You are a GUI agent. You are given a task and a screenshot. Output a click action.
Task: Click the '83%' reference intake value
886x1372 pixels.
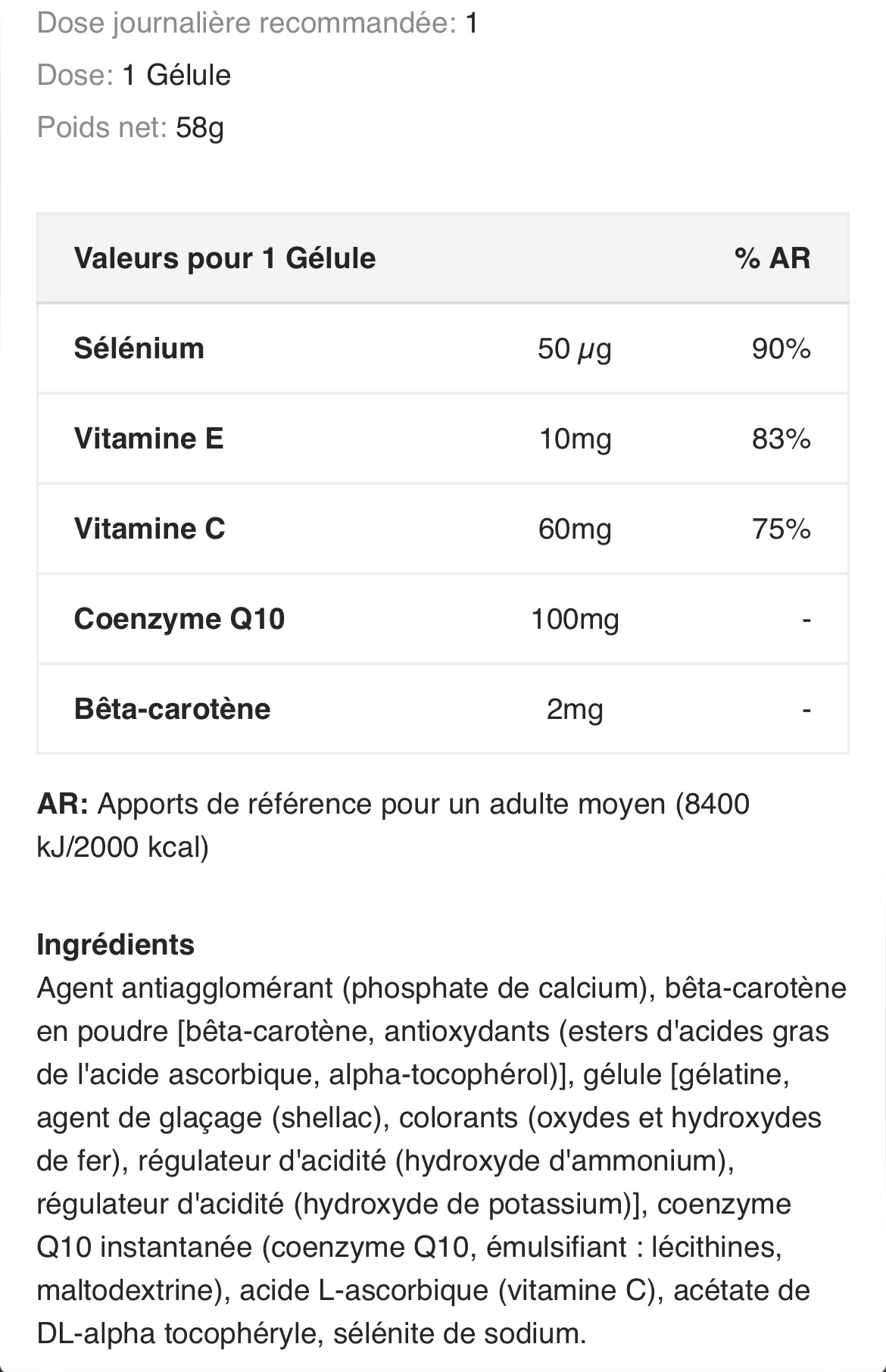coord(781,439)
